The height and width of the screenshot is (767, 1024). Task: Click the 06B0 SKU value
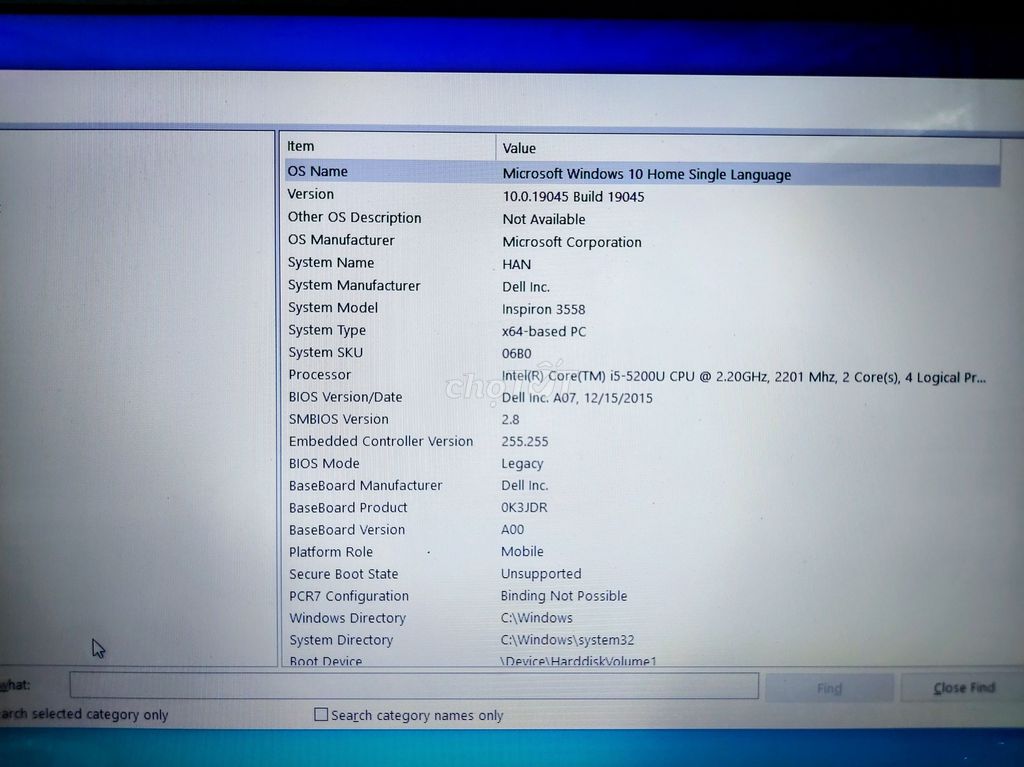(517, 354)
